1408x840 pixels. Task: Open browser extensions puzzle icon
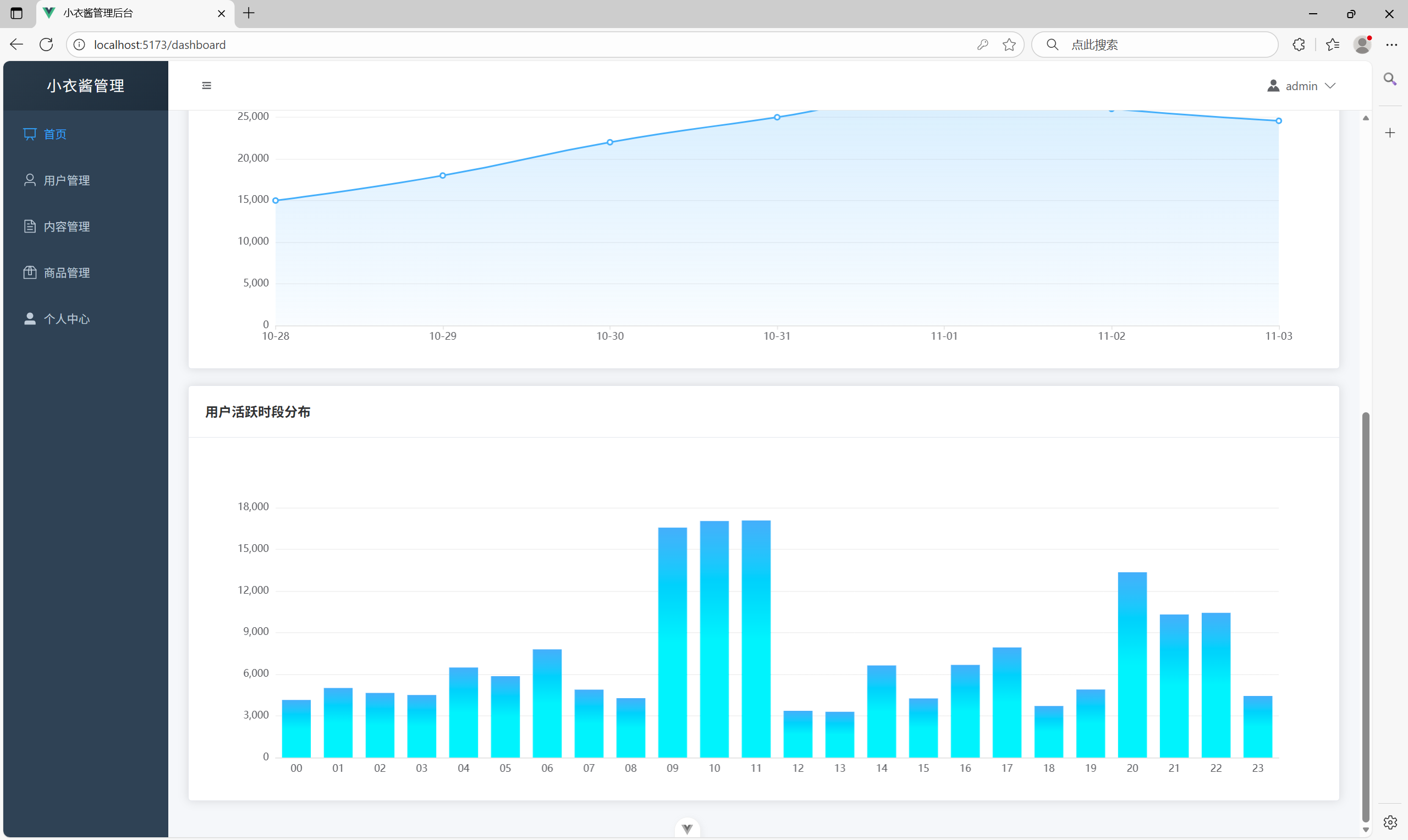(x=1299, y=45)
